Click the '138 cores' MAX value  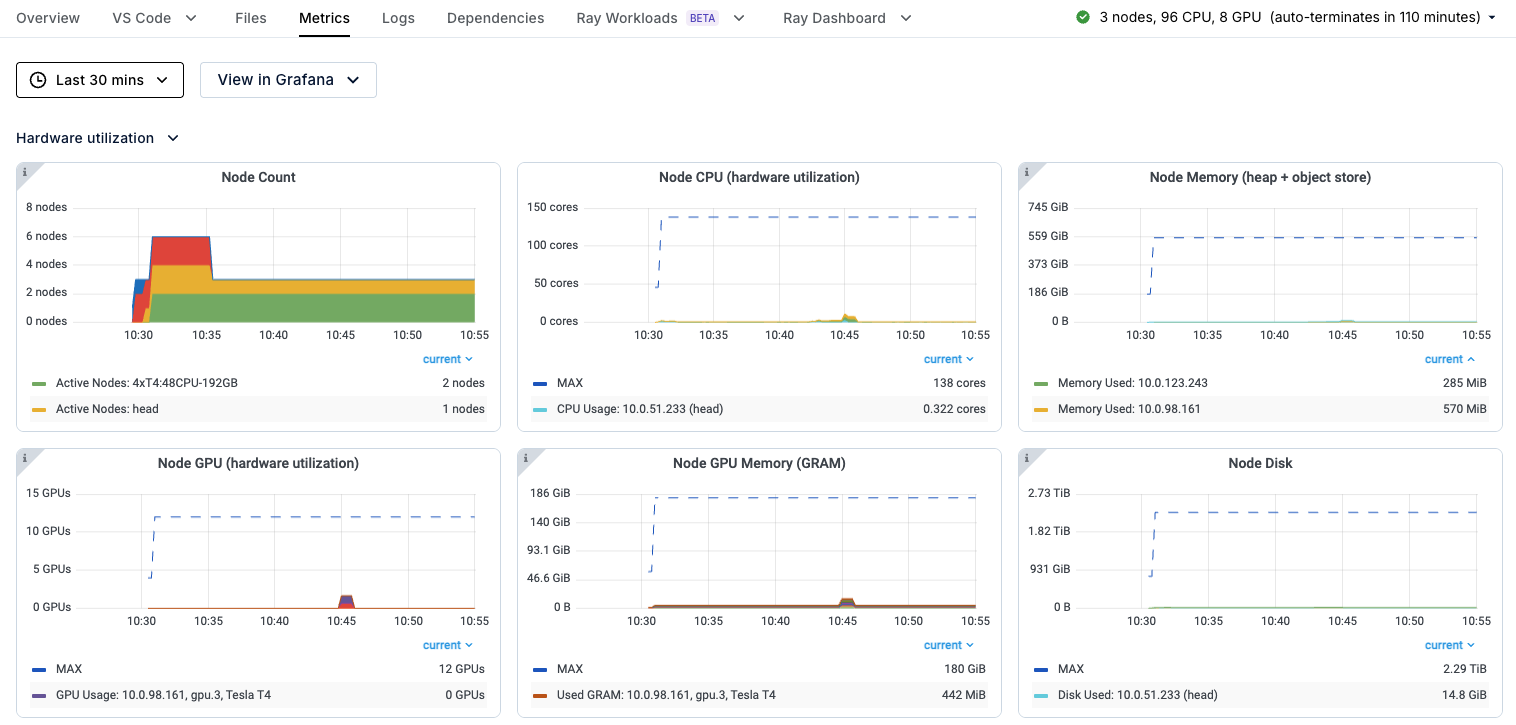[x=959, y=383]
